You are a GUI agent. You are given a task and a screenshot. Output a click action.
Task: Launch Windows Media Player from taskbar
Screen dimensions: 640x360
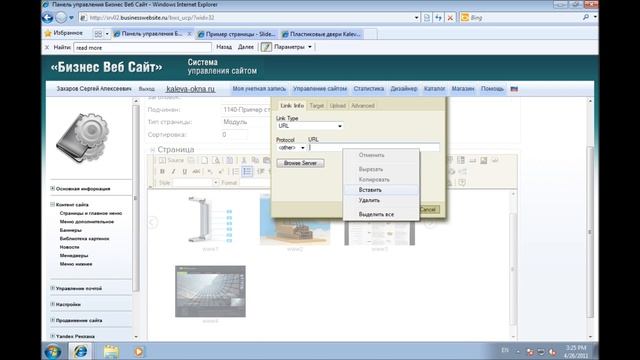coord(139,351)
